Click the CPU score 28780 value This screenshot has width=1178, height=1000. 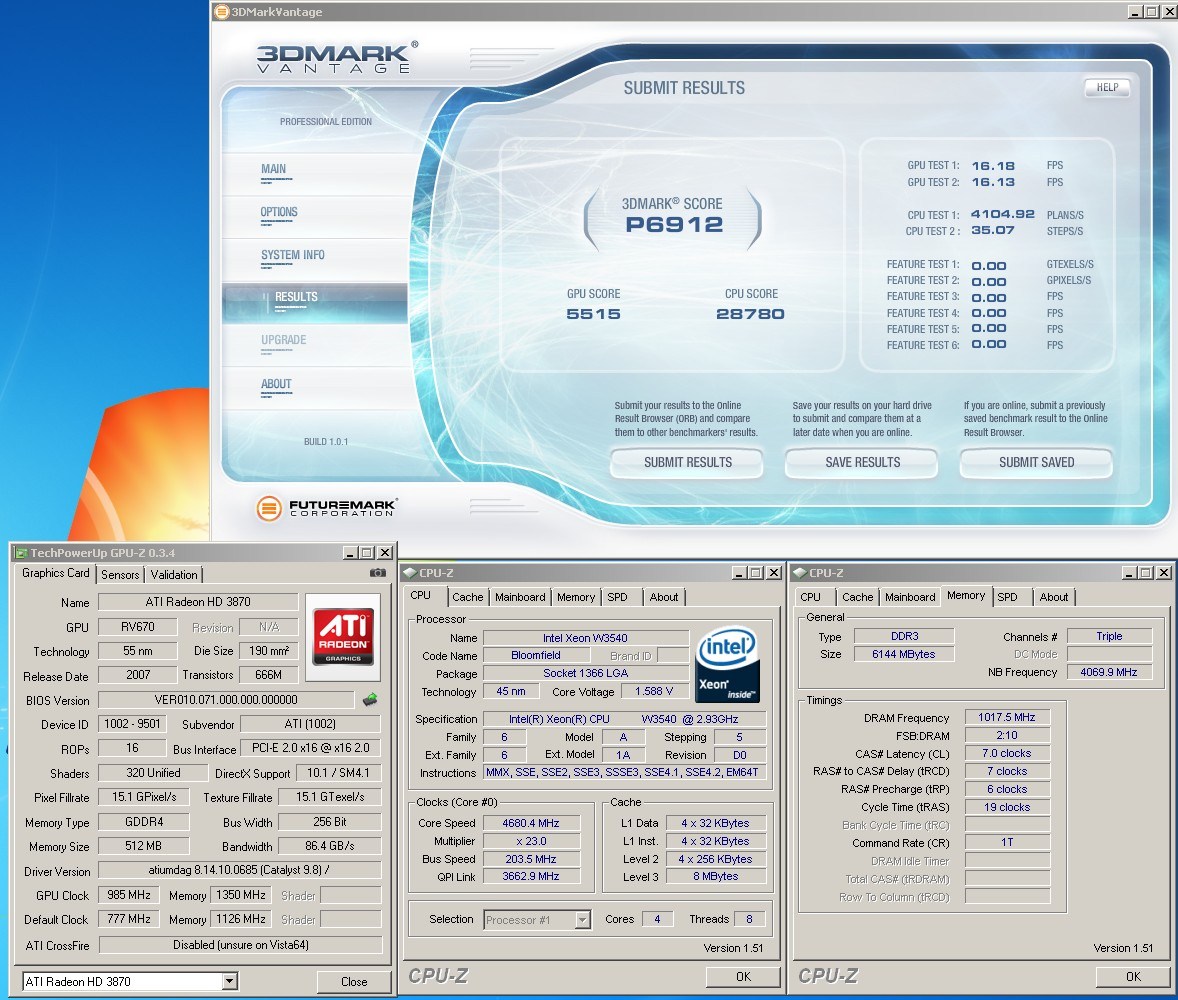(x=750, y=314)
